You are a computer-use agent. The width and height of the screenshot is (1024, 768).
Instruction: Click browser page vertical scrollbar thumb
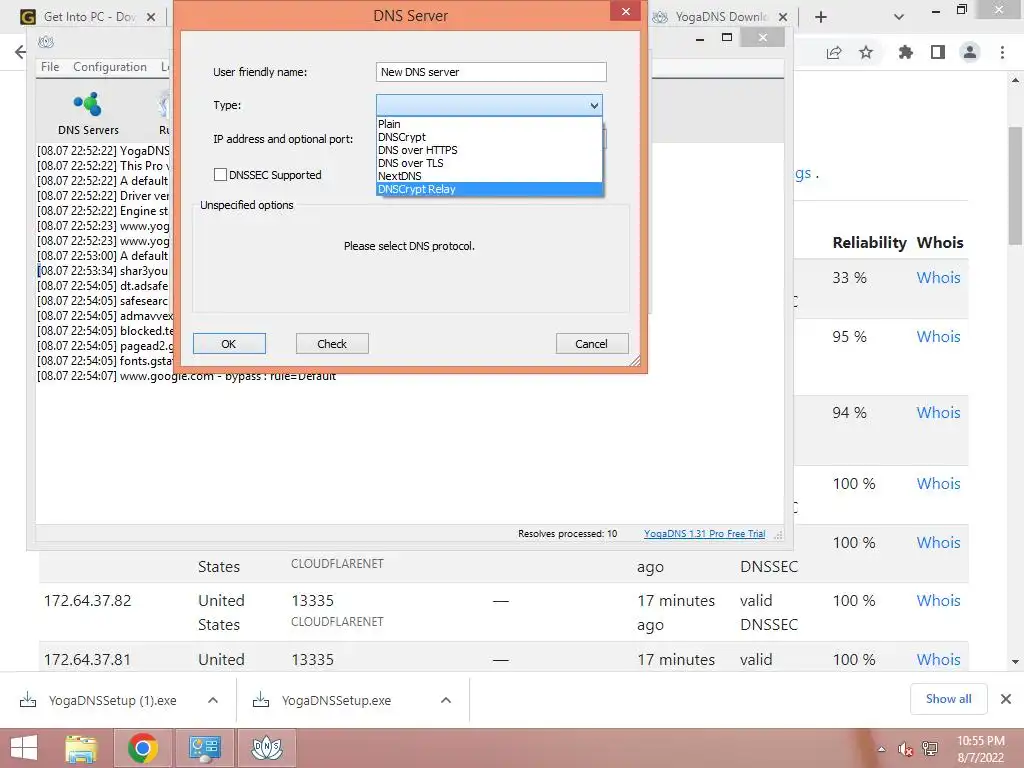1015,186
